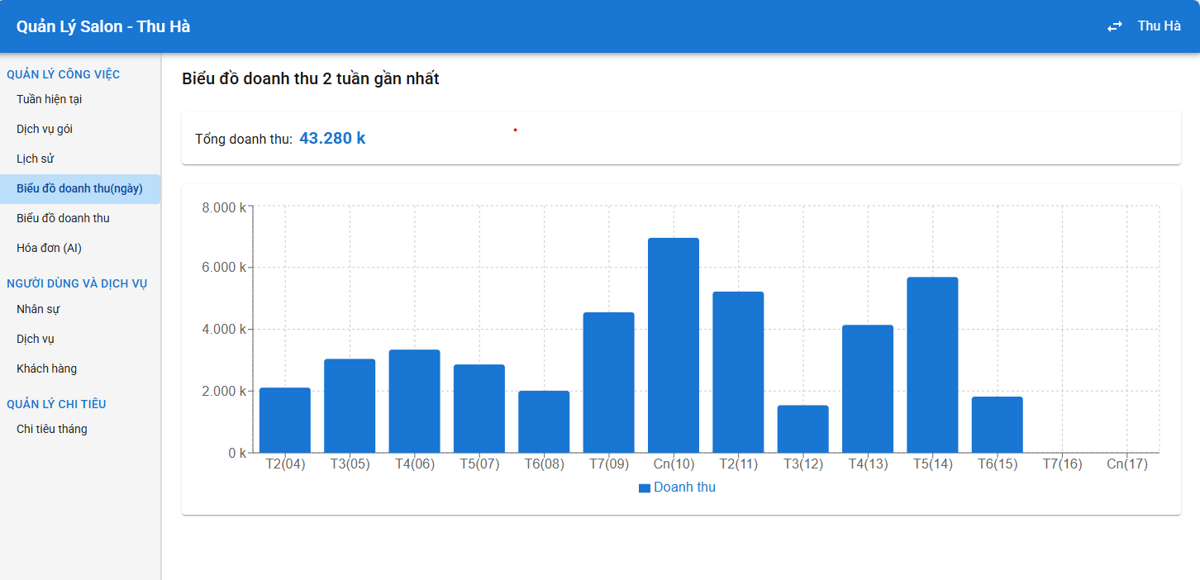The image size is (1200, 580).
Task: Click the Quản Lý Salon - Thu Hà title
Action: click(x=103, y=26)
